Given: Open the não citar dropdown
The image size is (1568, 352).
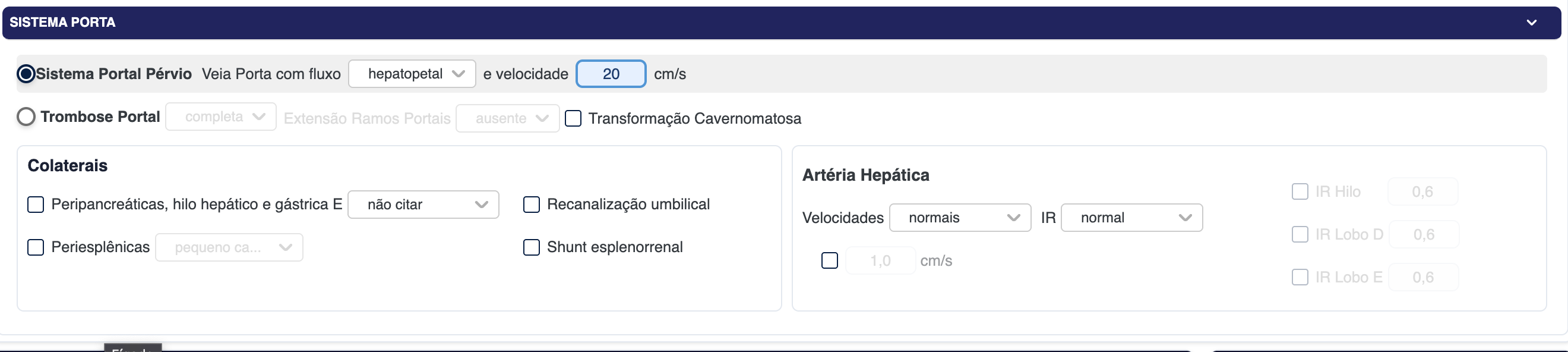Looking at the screenshot, I should pyautogui.click(x=423, y=205).
